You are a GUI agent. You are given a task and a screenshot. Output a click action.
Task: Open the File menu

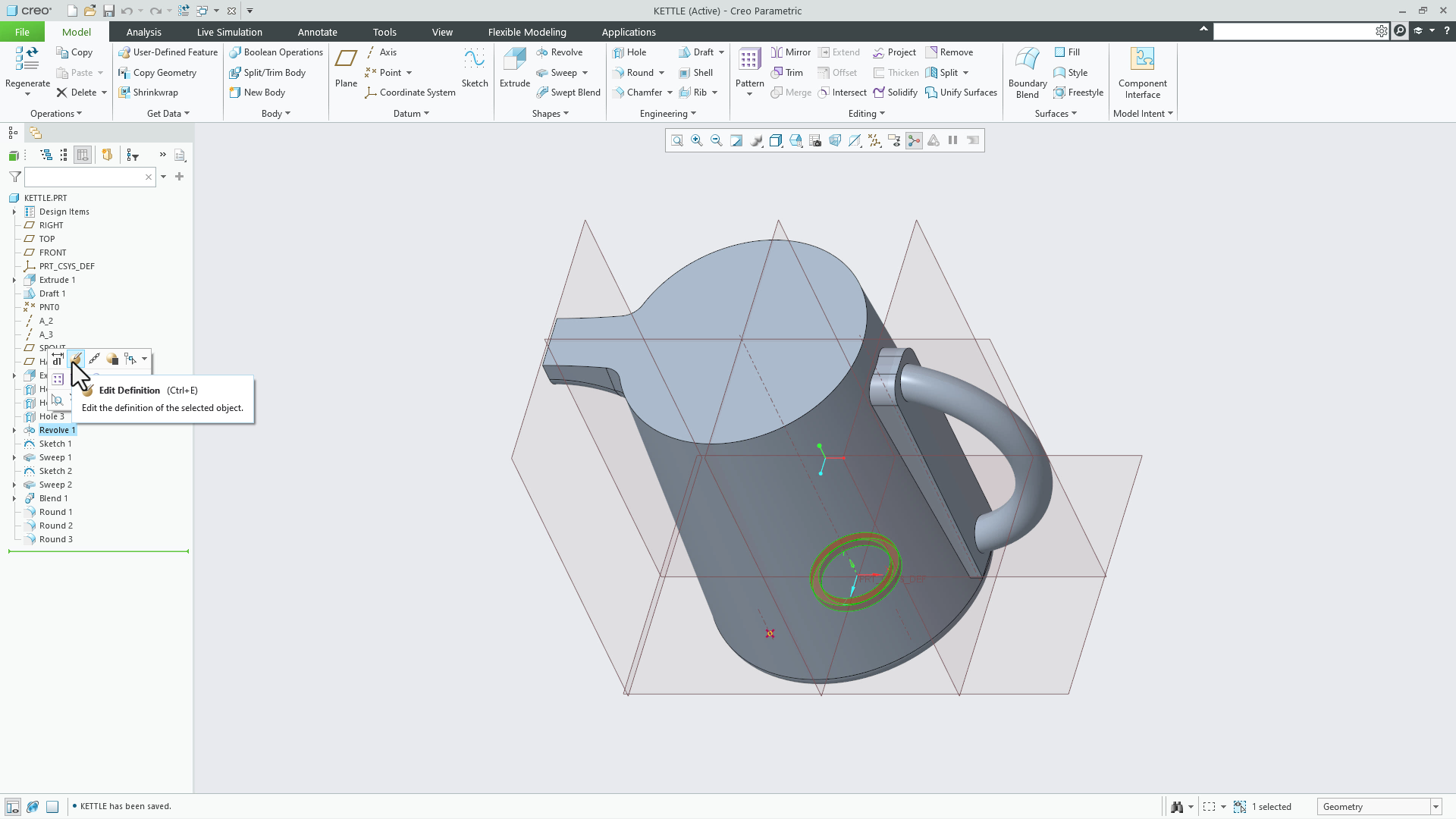(x=22, y=32)
